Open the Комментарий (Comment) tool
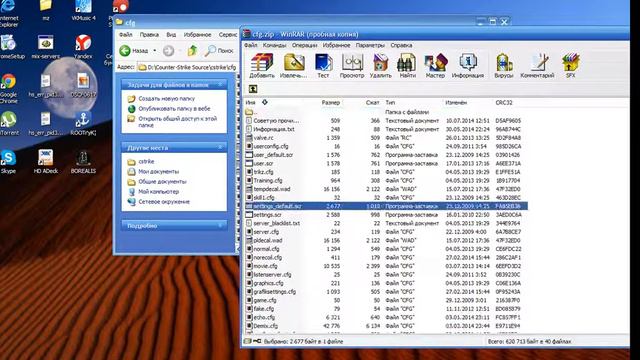 coord(538,65)
